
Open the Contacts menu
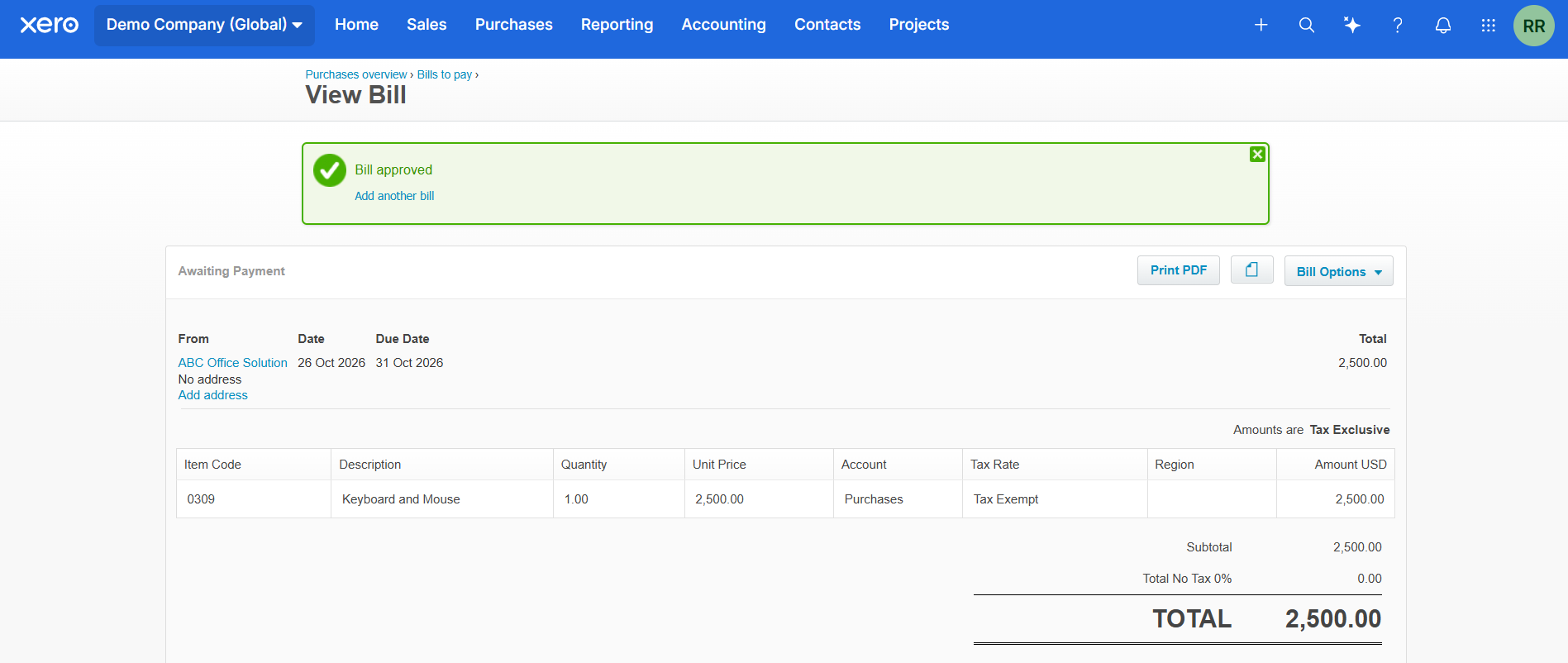coord(827,25)
